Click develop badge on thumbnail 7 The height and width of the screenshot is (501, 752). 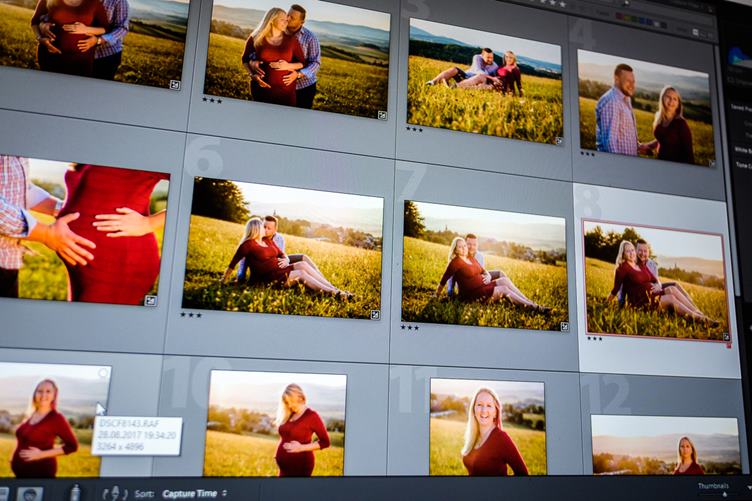[x=564, y=326]
